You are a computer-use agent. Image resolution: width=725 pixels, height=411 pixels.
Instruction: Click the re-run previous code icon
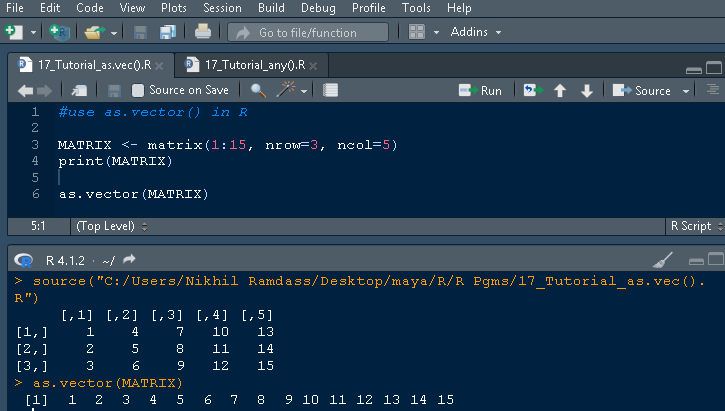click(x=530, y=90)
